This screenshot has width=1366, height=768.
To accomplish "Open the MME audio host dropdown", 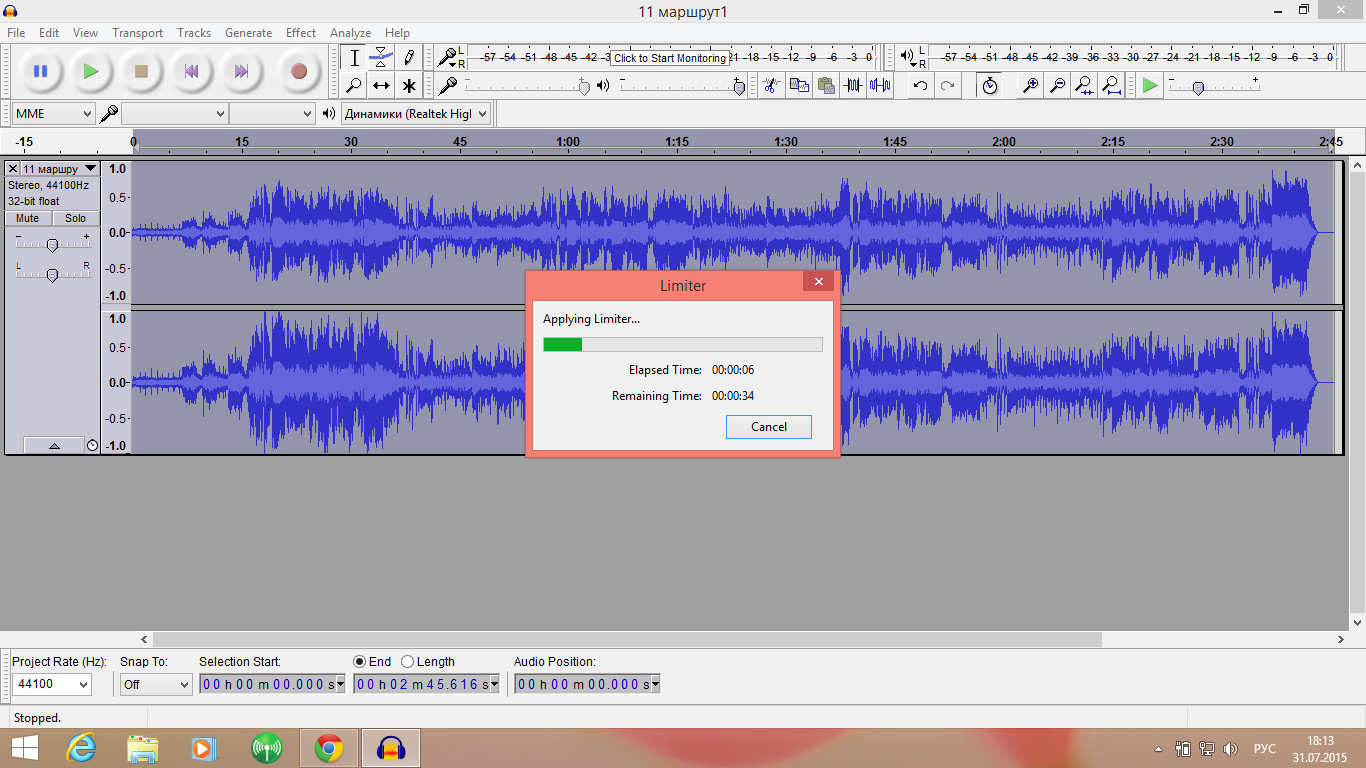I will [53, 114].
